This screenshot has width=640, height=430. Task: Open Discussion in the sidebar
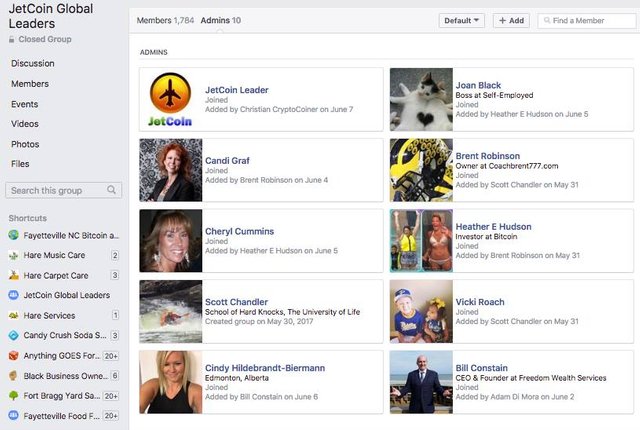33,63
